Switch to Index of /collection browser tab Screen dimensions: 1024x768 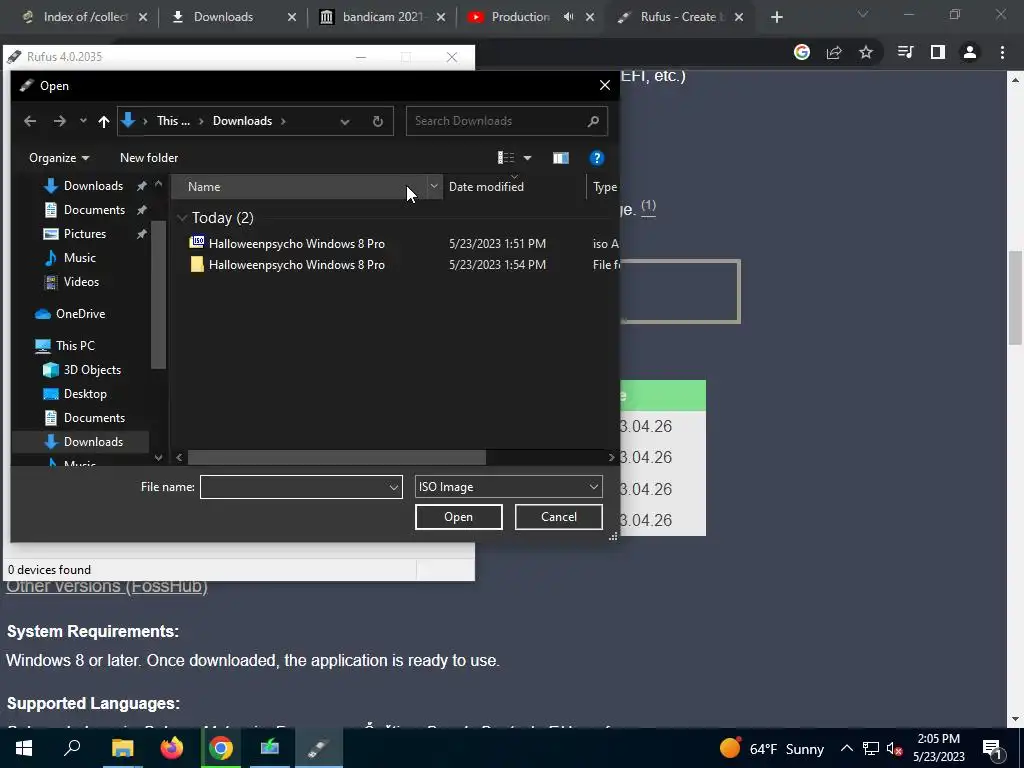(x=84, y=17)
